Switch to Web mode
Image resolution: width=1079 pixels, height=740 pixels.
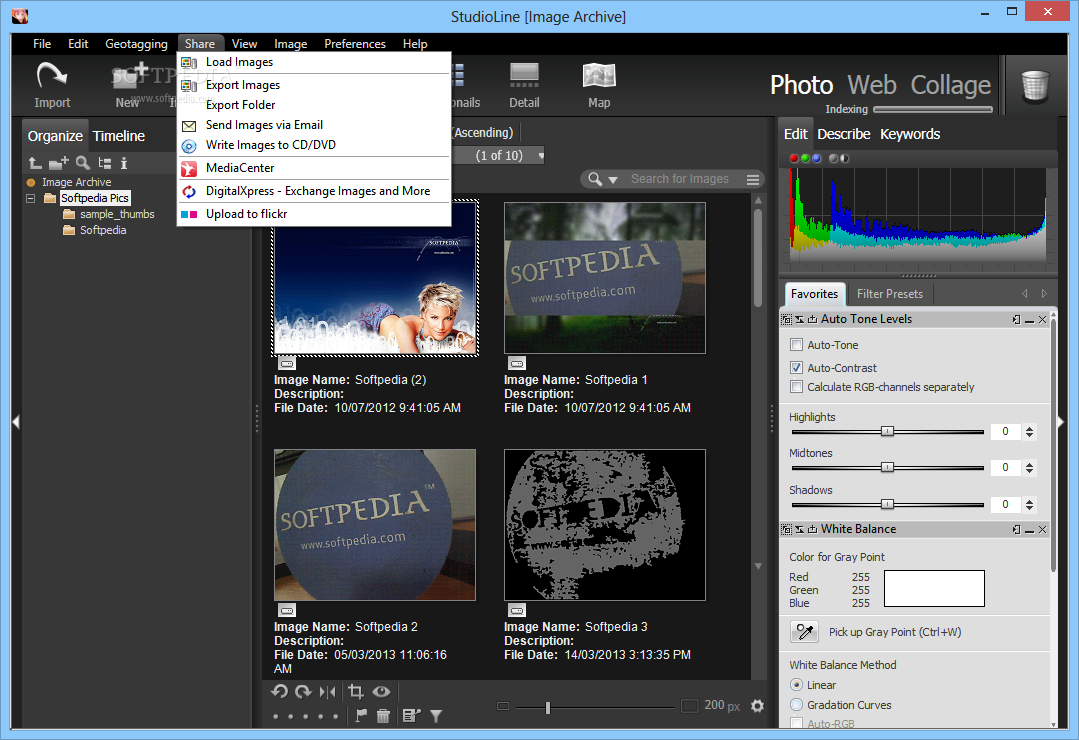[x=872, y=85]
